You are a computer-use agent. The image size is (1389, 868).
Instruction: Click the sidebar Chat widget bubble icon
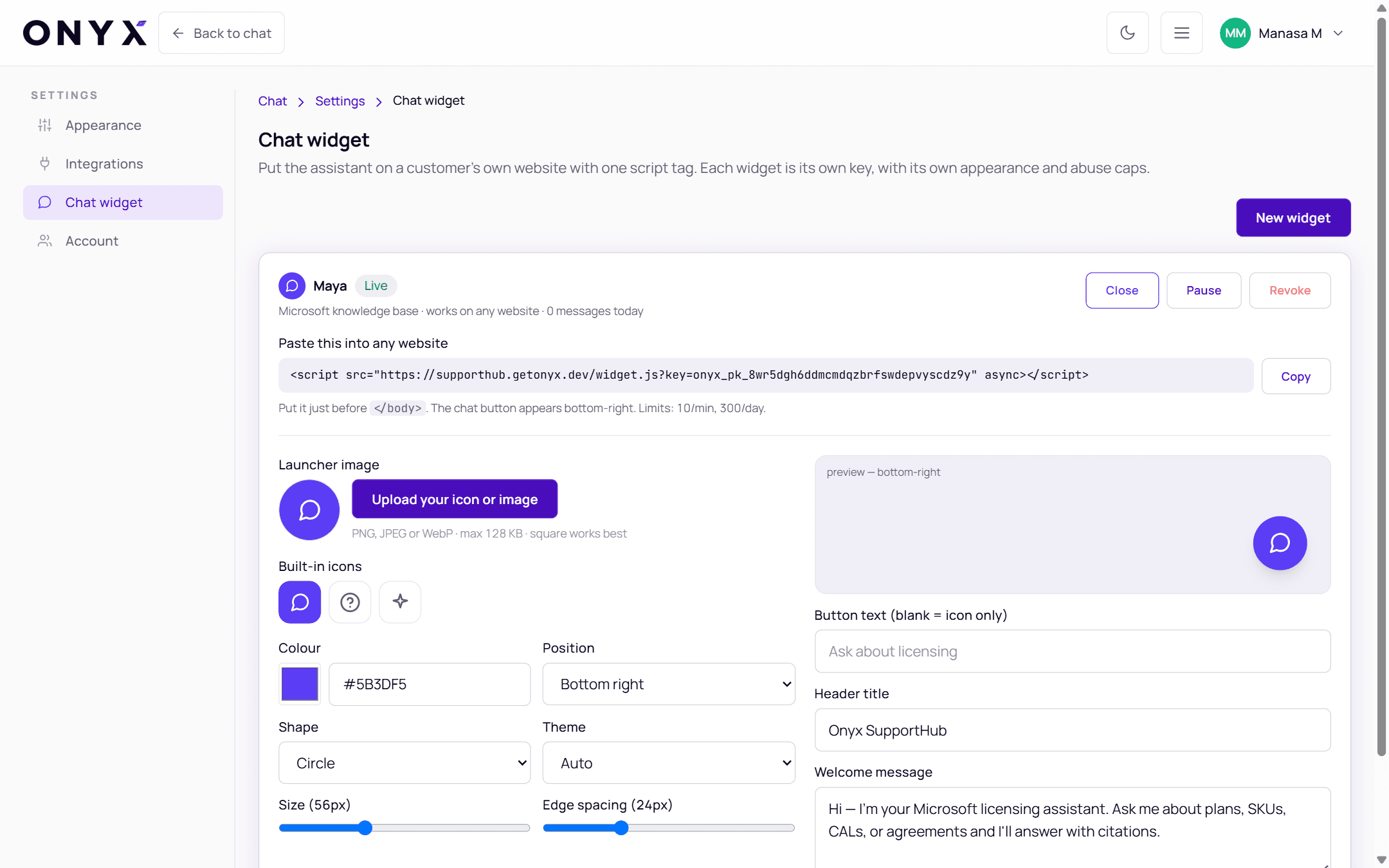click(44, 203)
